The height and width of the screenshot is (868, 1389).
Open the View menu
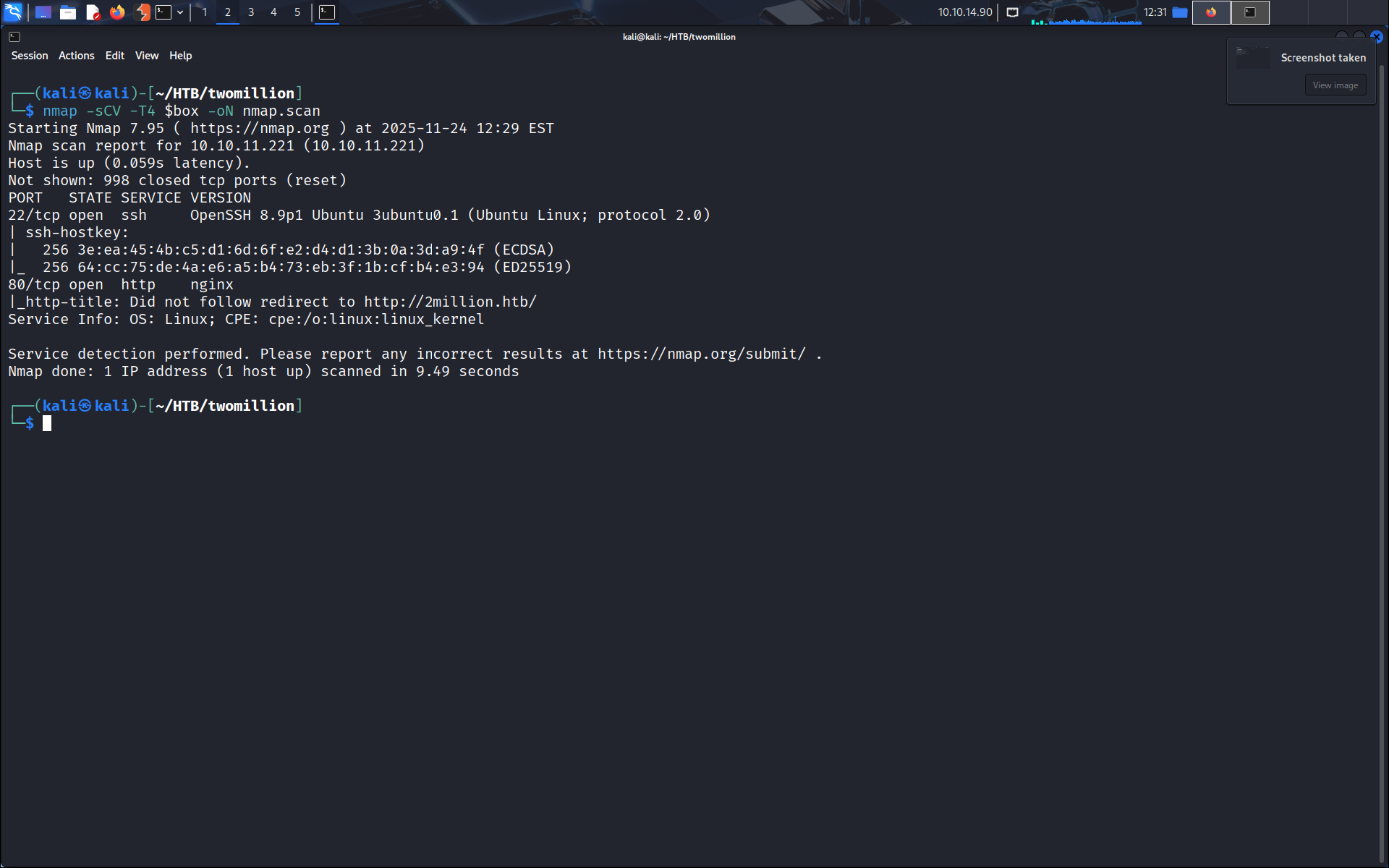(x=146, y=56)
